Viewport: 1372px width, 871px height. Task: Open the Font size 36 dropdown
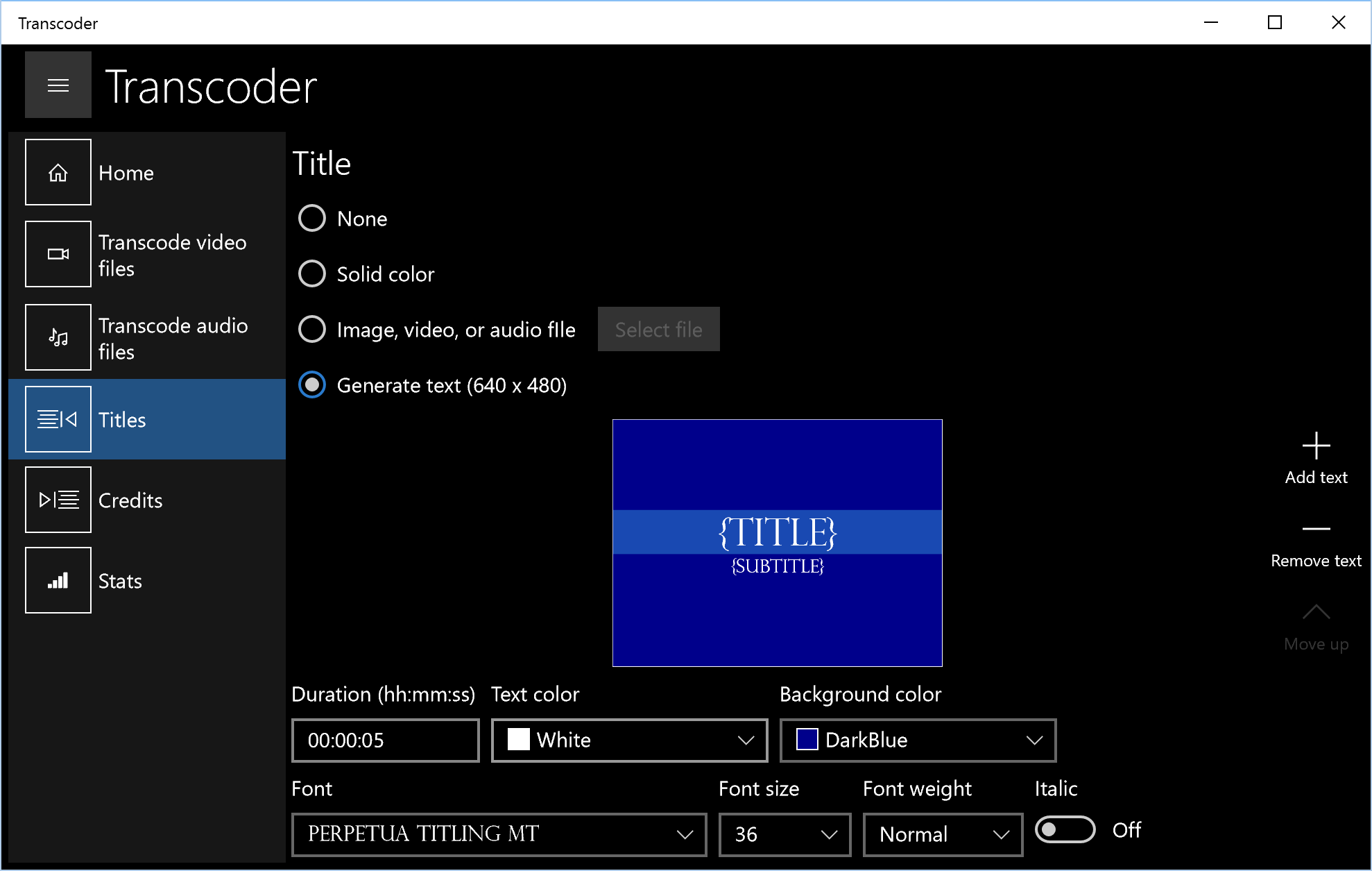784,834
